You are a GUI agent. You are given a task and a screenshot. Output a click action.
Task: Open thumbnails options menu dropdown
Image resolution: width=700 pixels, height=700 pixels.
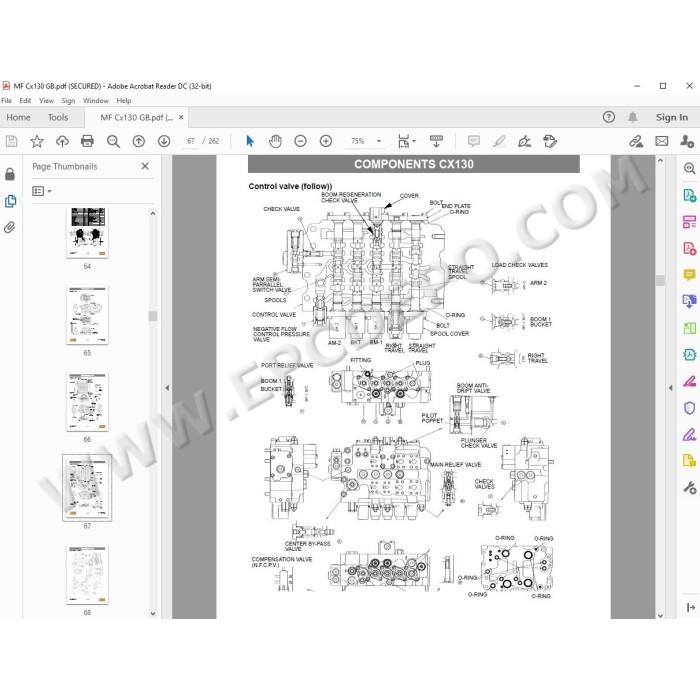coord(42,191)
